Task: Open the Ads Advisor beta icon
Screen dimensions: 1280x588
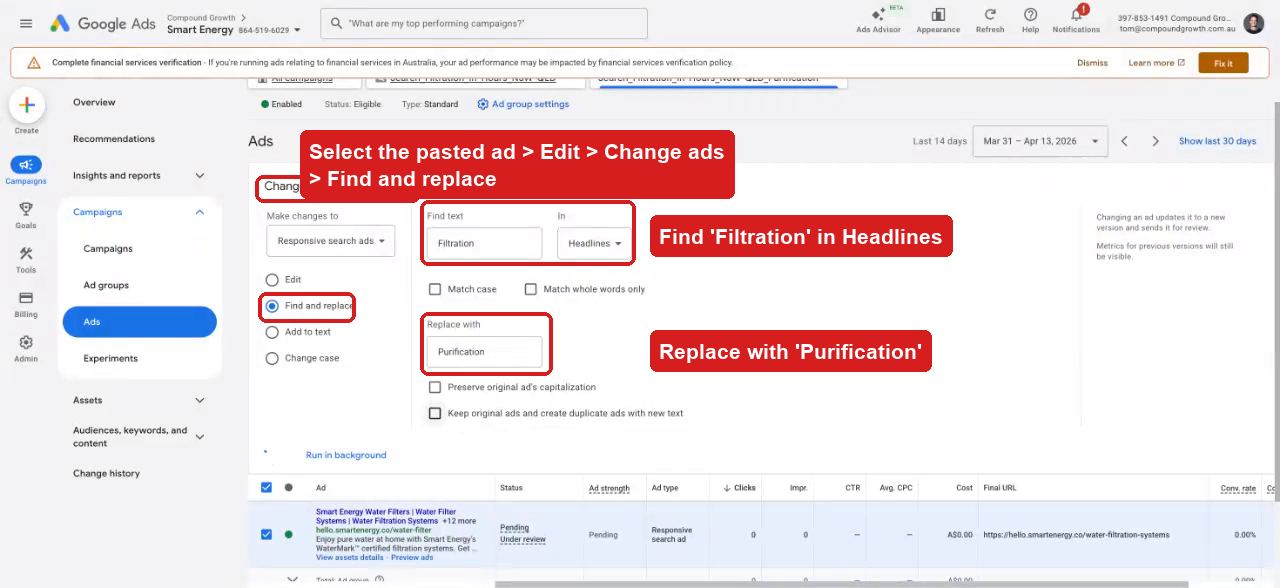Action: 878,15
